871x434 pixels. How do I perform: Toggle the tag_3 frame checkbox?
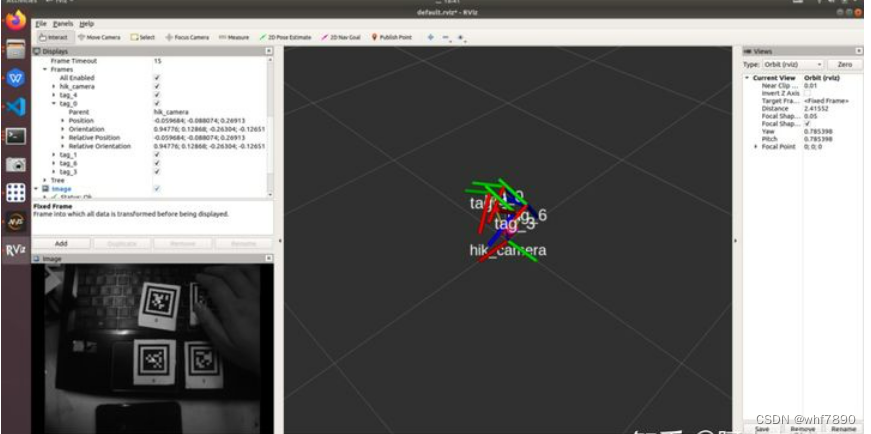[x=157, y=172]
